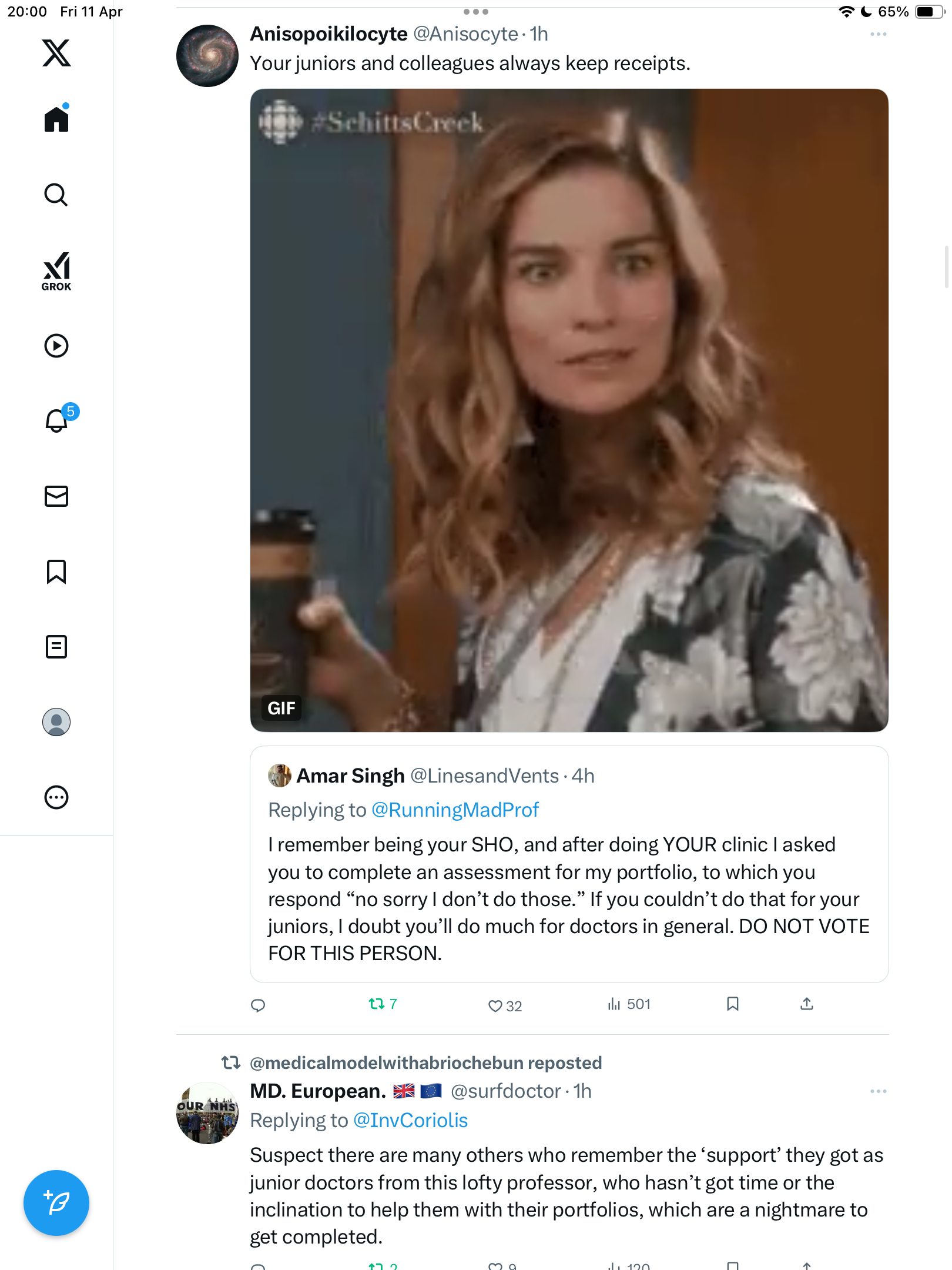
Task: Open the @RunningMadProf mention link
Action: coord(455,810)
